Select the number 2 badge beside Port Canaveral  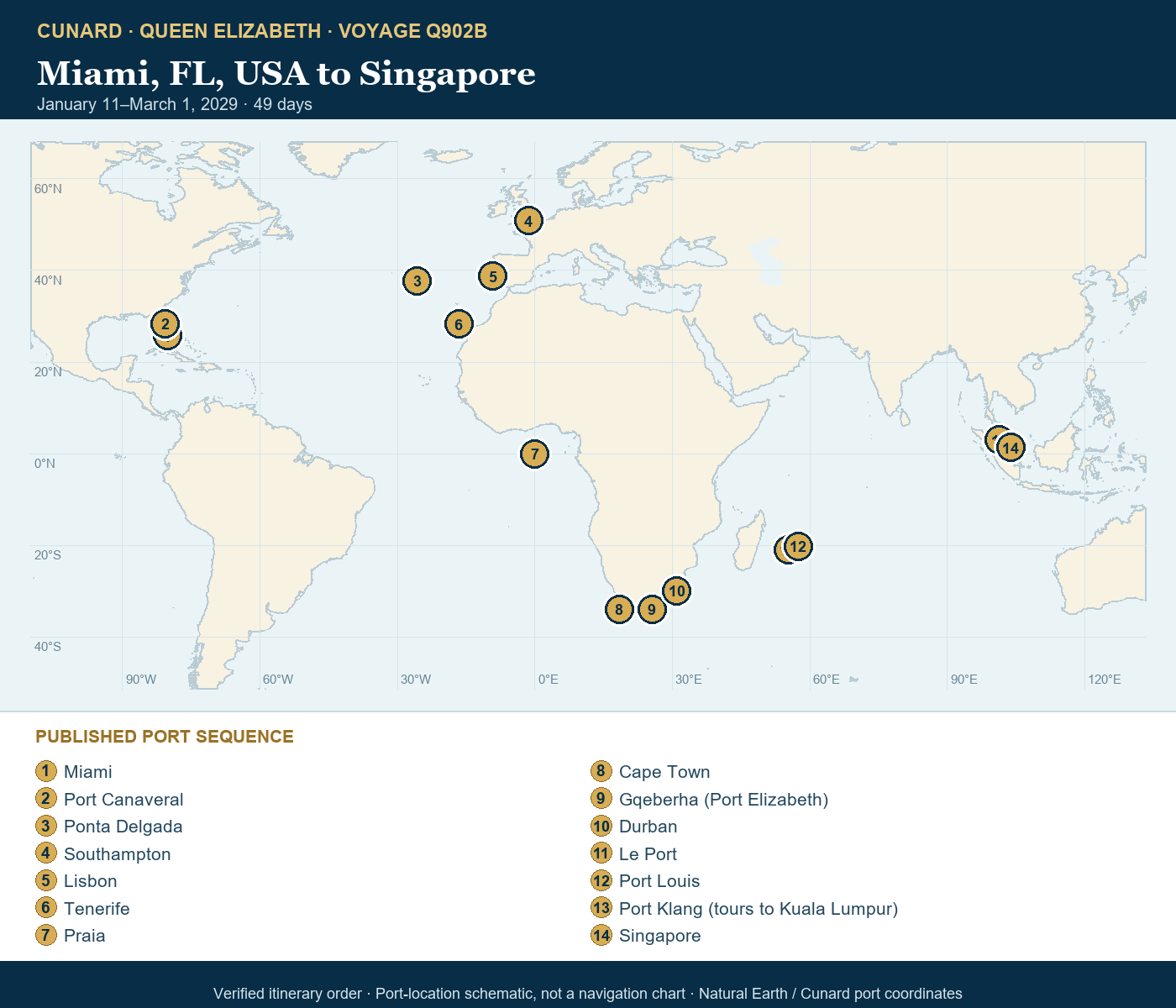pos(46,799)
